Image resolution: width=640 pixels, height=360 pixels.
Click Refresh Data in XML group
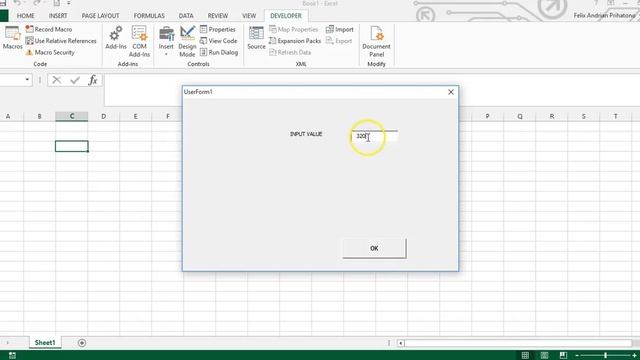click(290, 52)
